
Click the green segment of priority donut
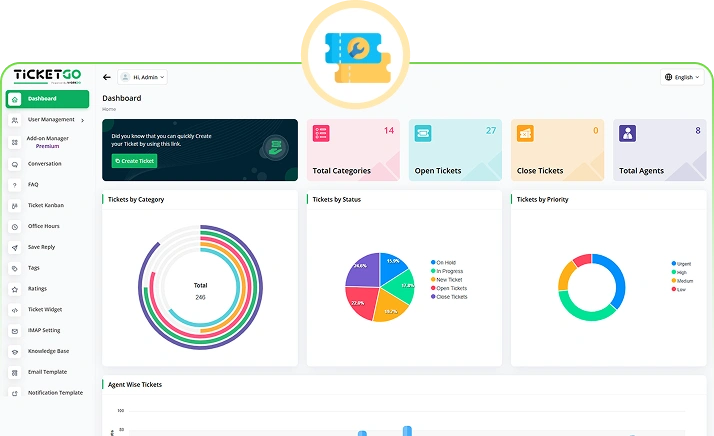[585, 314]
